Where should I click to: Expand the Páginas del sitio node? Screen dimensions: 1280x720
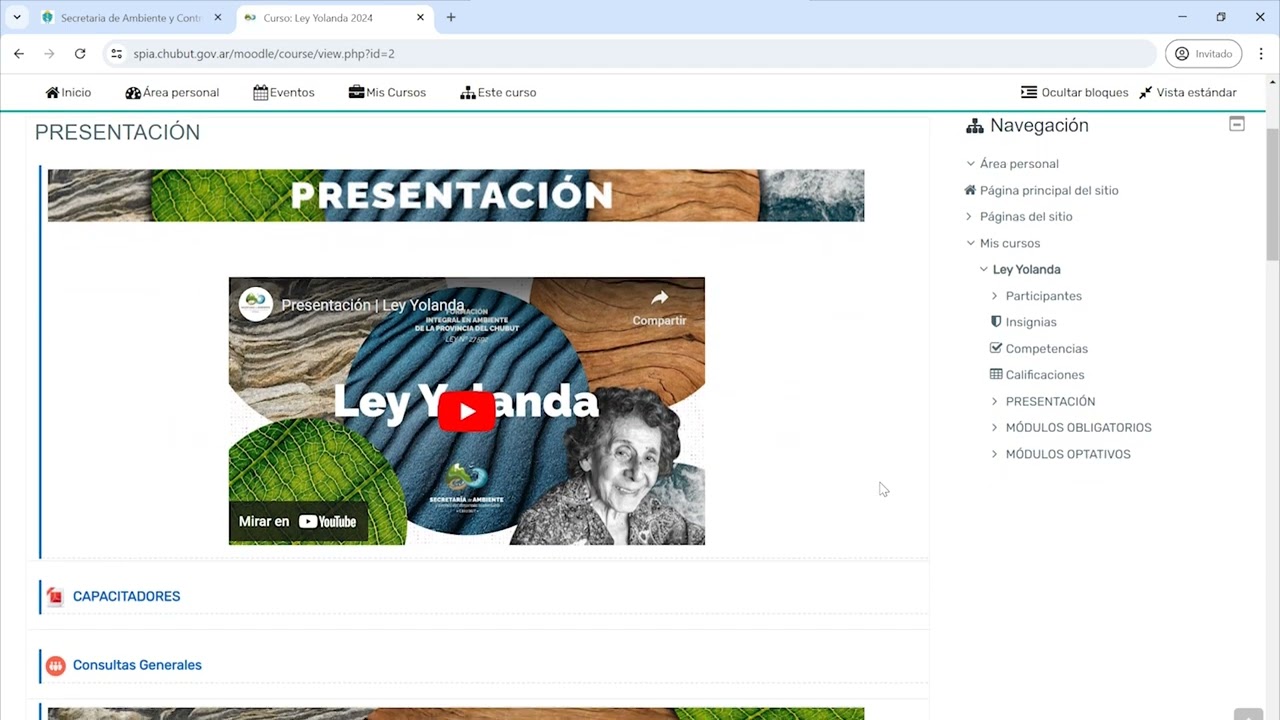click(969, 216)
